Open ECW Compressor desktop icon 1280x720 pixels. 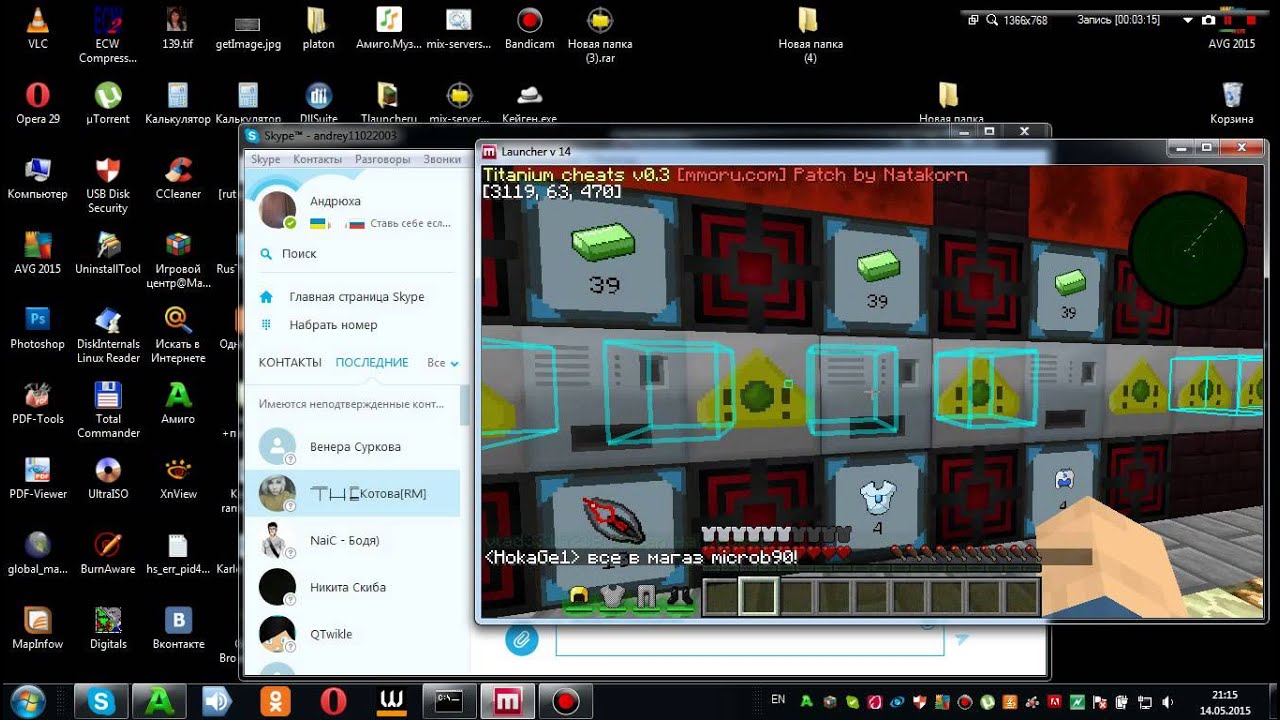pos(108,35)
